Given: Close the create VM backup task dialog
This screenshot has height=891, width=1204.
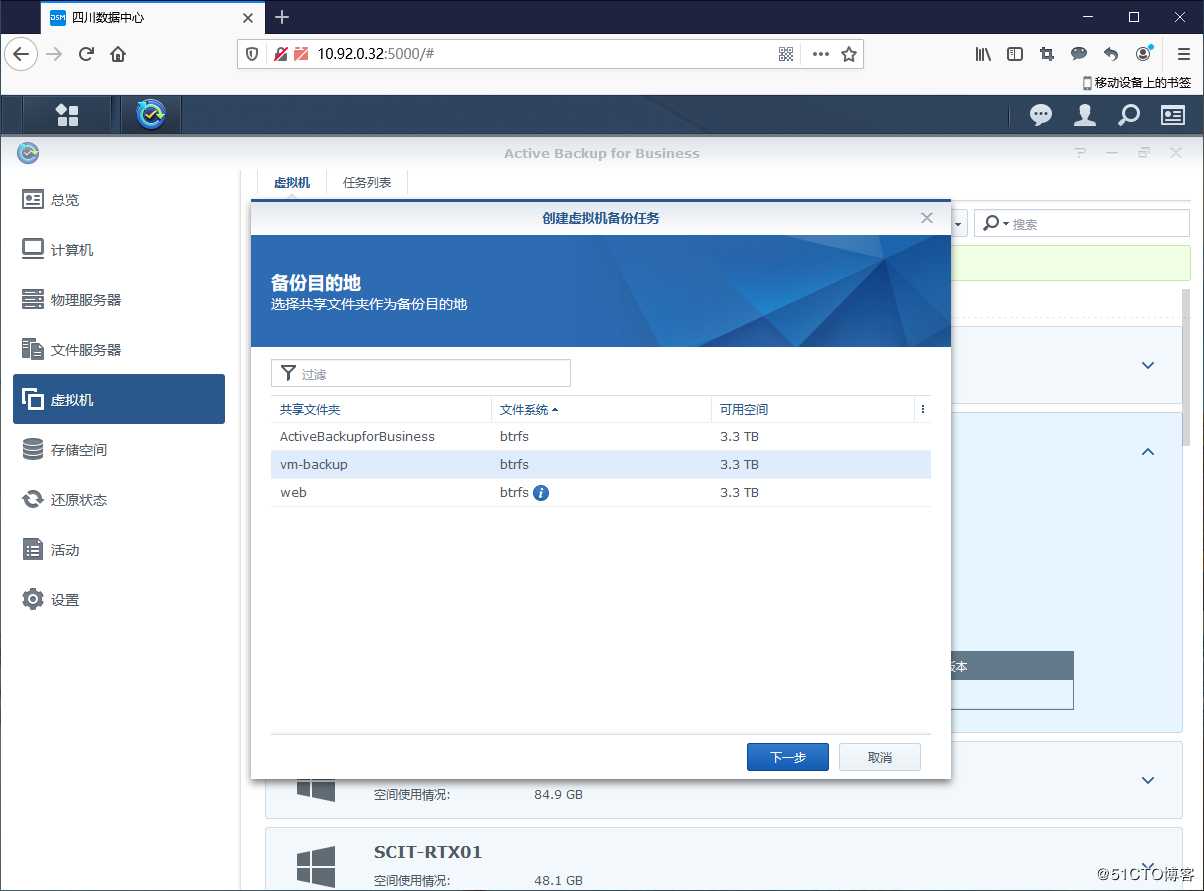Looking at the screenshot, I should click(927, 217).
